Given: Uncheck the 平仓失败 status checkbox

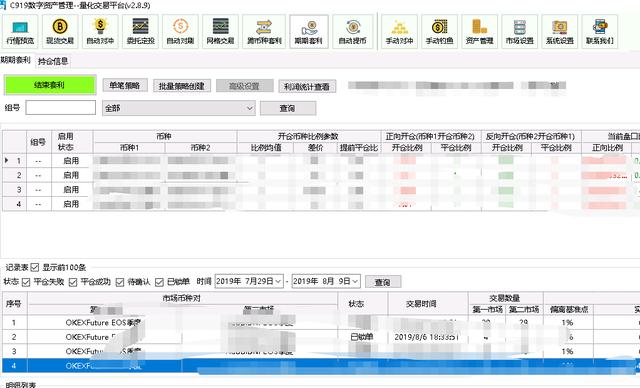Looking at the screenshot, I should coord(26,282).
